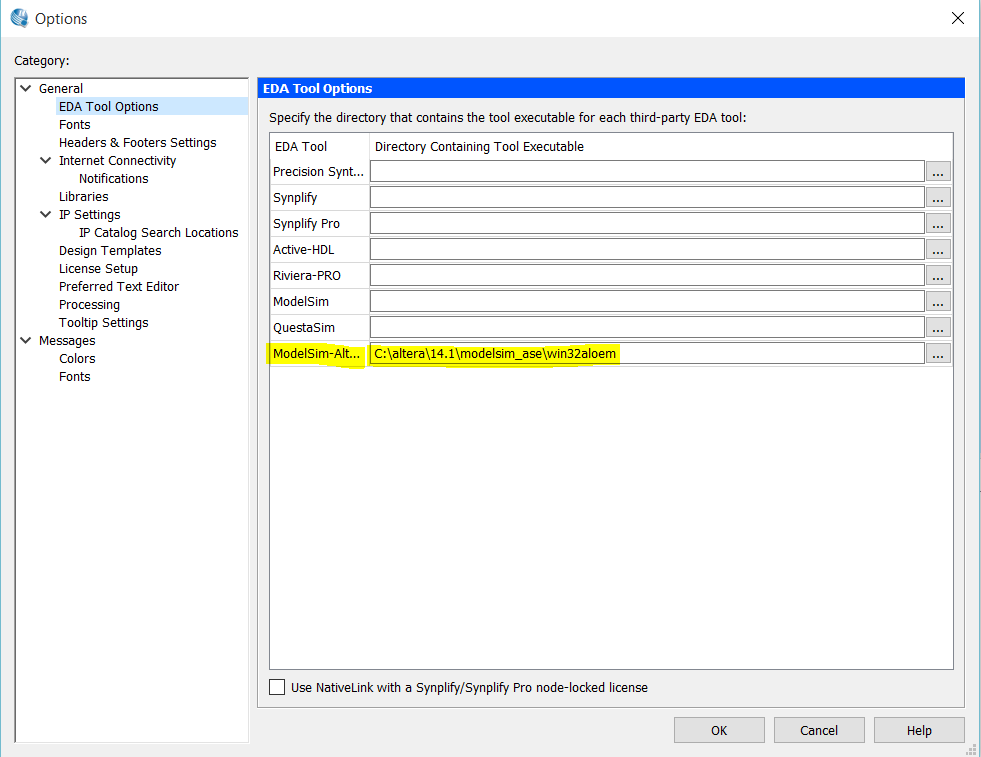Select IP Settings category
Viewport: 981px width, 757px height.
[x=89, y=215]
